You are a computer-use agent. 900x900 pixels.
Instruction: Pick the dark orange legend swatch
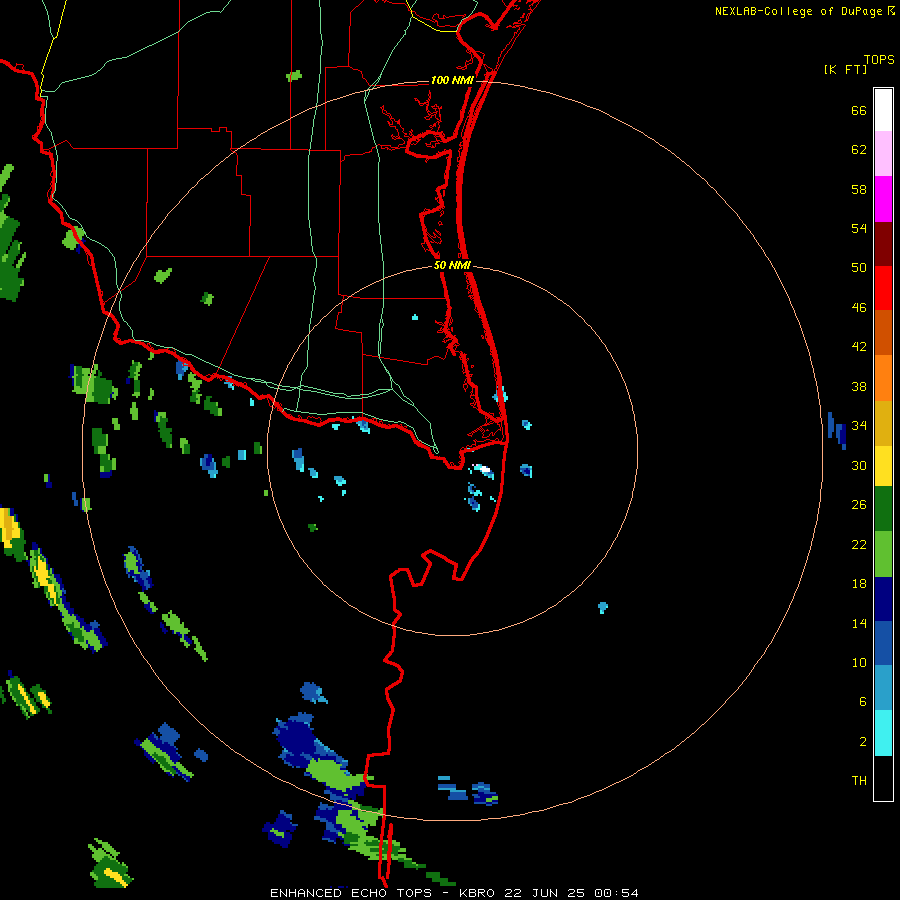pos(883,332)
